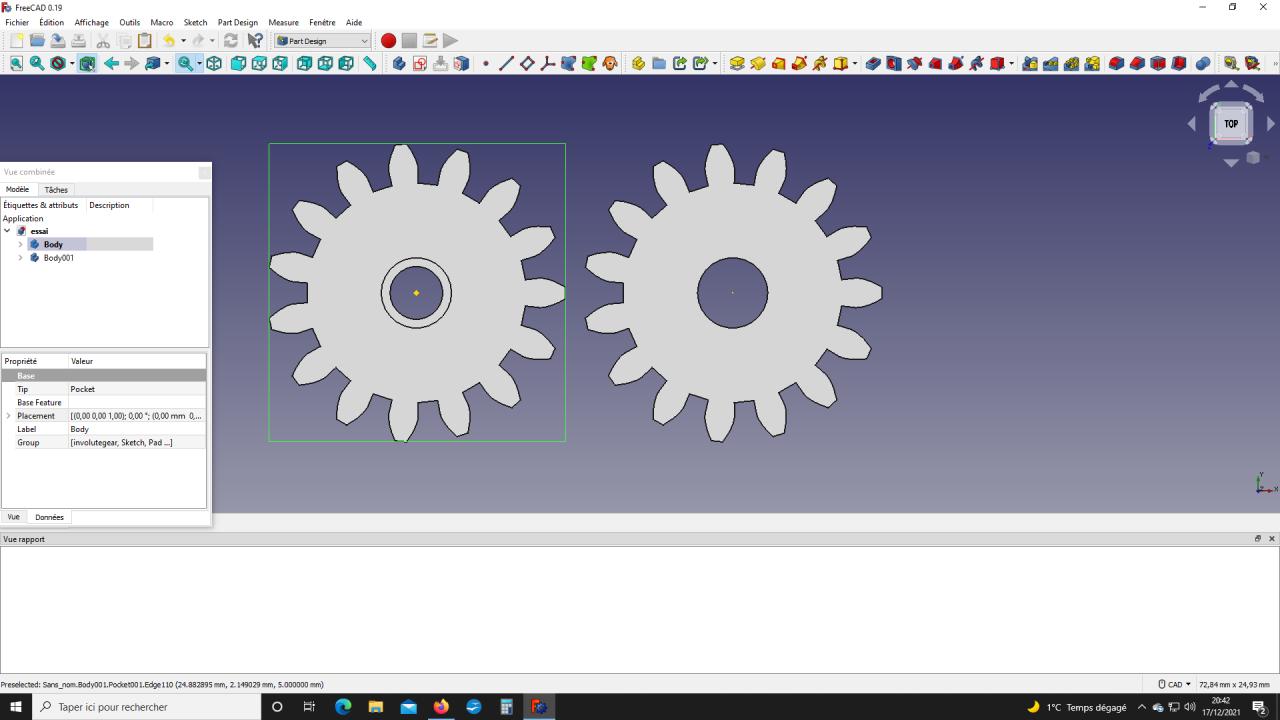Open the Affichage menu

(x=91, y=22)
